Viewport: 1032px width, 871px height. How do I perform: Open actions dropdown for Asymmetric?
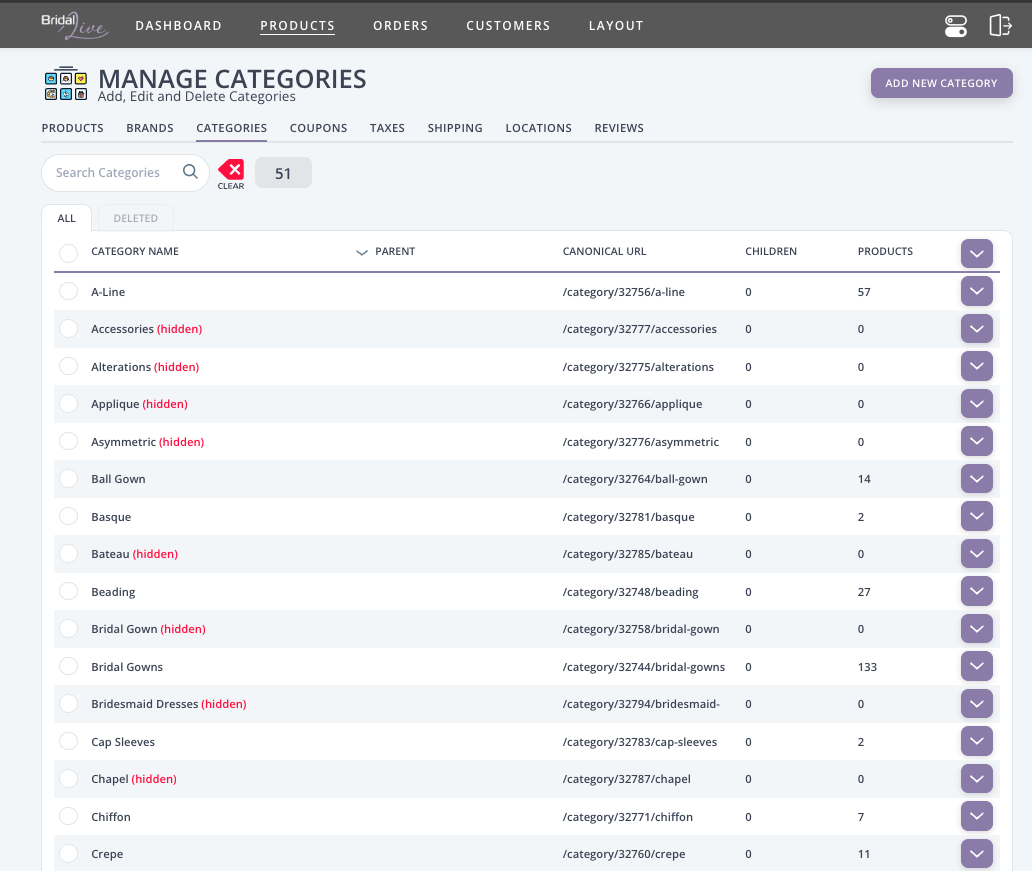coord(977,441)
